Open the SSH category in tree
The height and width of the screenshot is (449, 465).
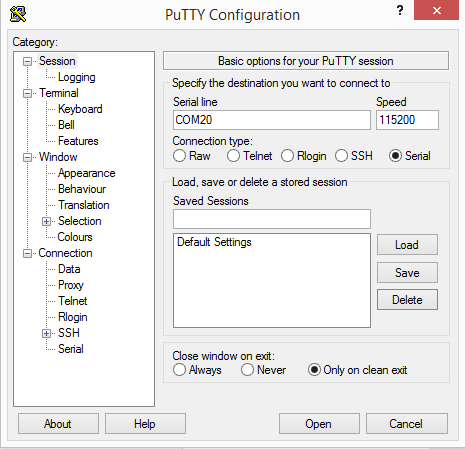69,333
